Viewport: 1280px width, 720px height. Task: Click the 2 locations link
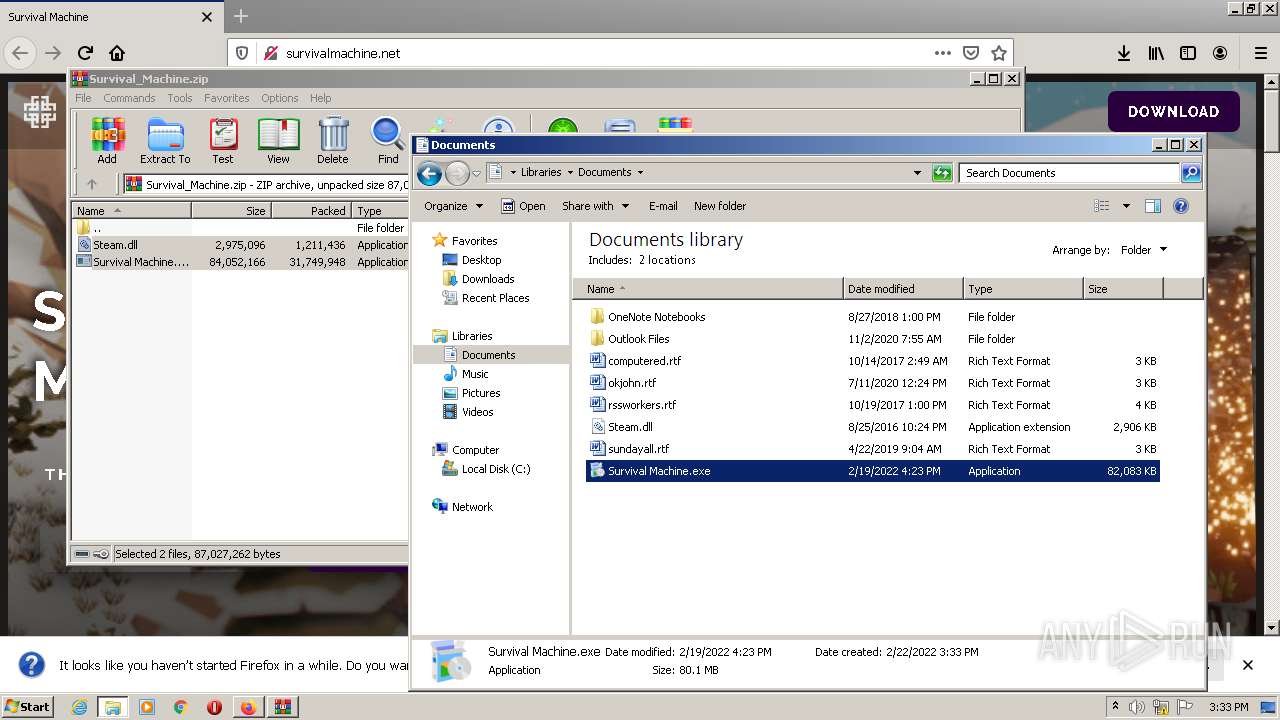pyautogui.click(x=667, y=260)
